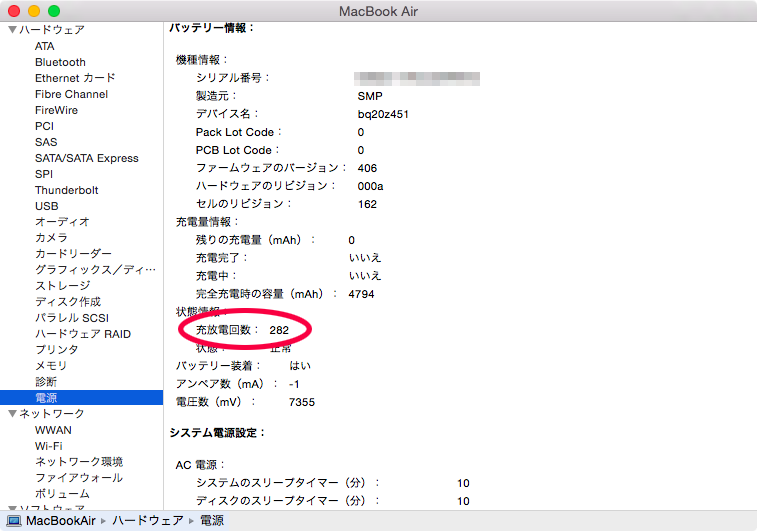
Task: Open the ネットワーク環境 entry
Action: click(79, 462)
